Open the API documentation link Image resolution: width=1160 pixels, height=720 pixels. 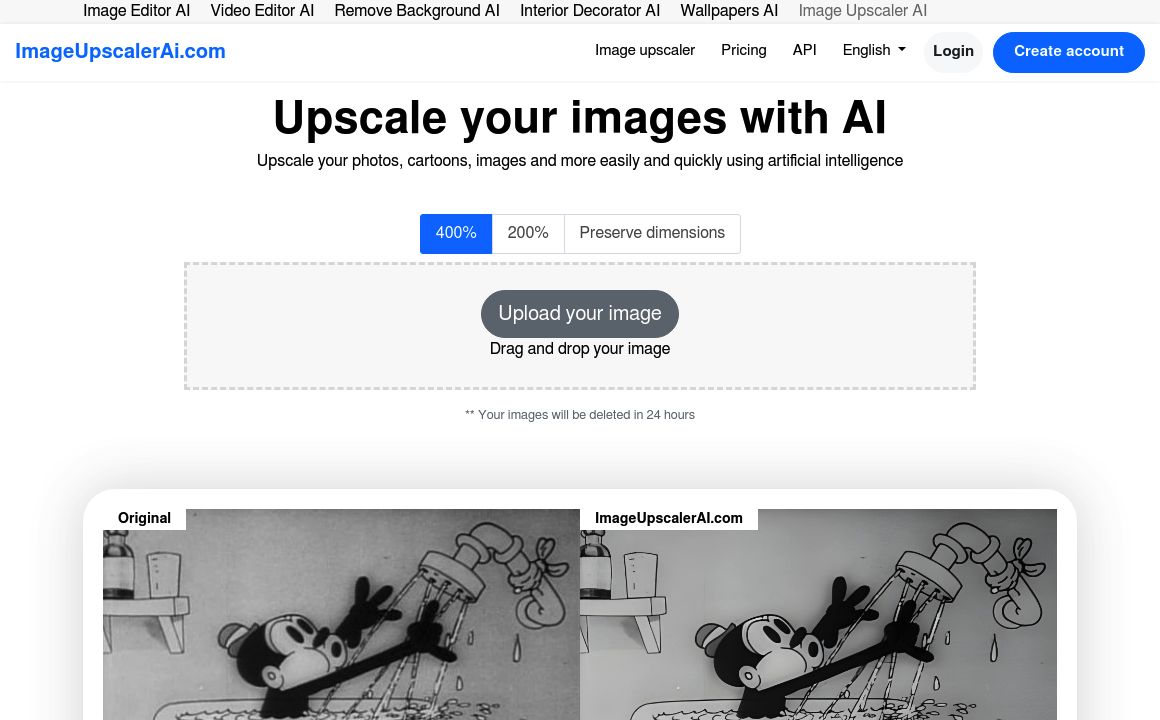click(x=804, y=50)
